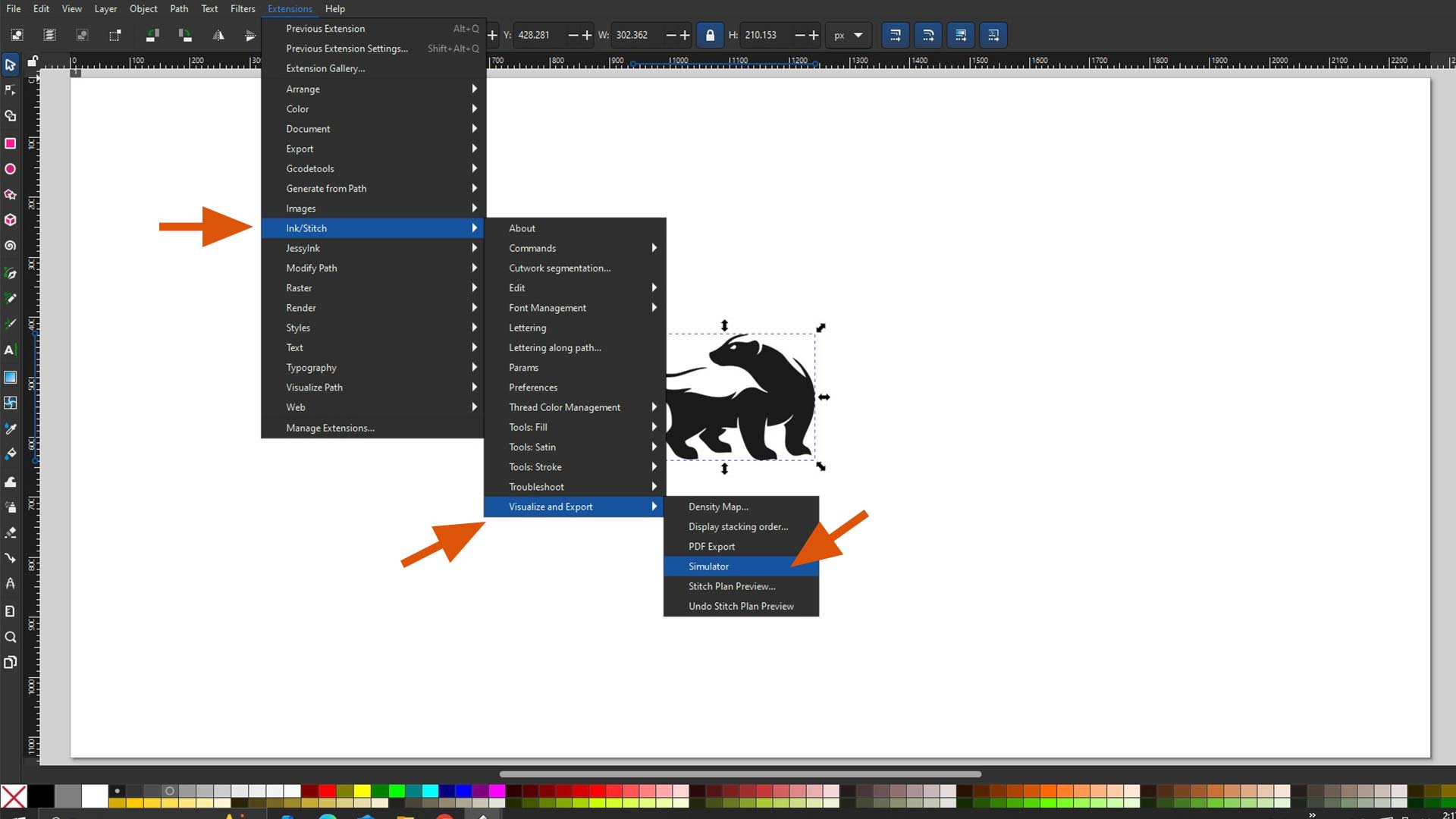
Task: Toggle width/height ratio lock
Action: (710, 35)
